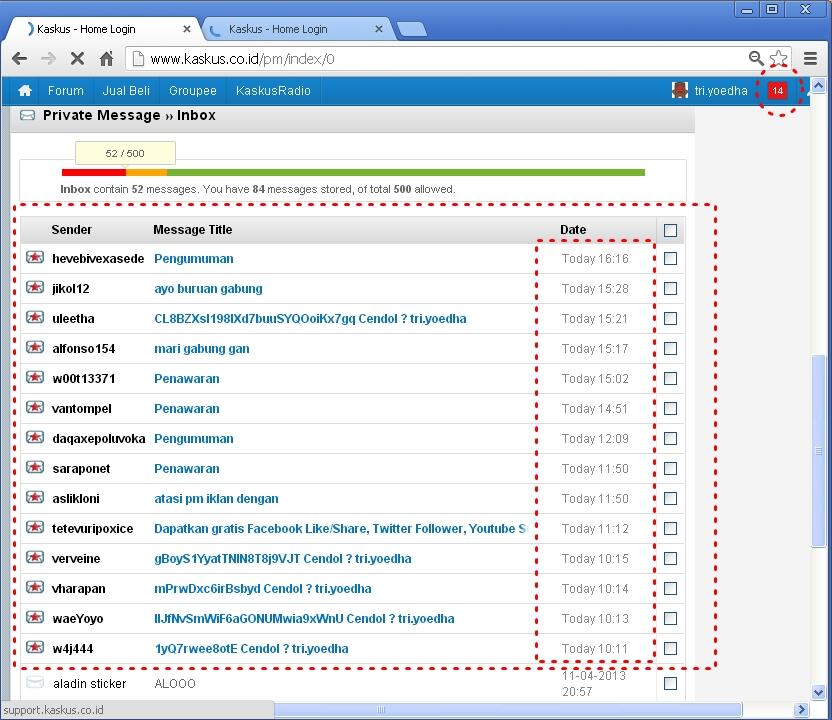
Task: Click message icon for aslikloni row
Action: (x=35, y=498)
